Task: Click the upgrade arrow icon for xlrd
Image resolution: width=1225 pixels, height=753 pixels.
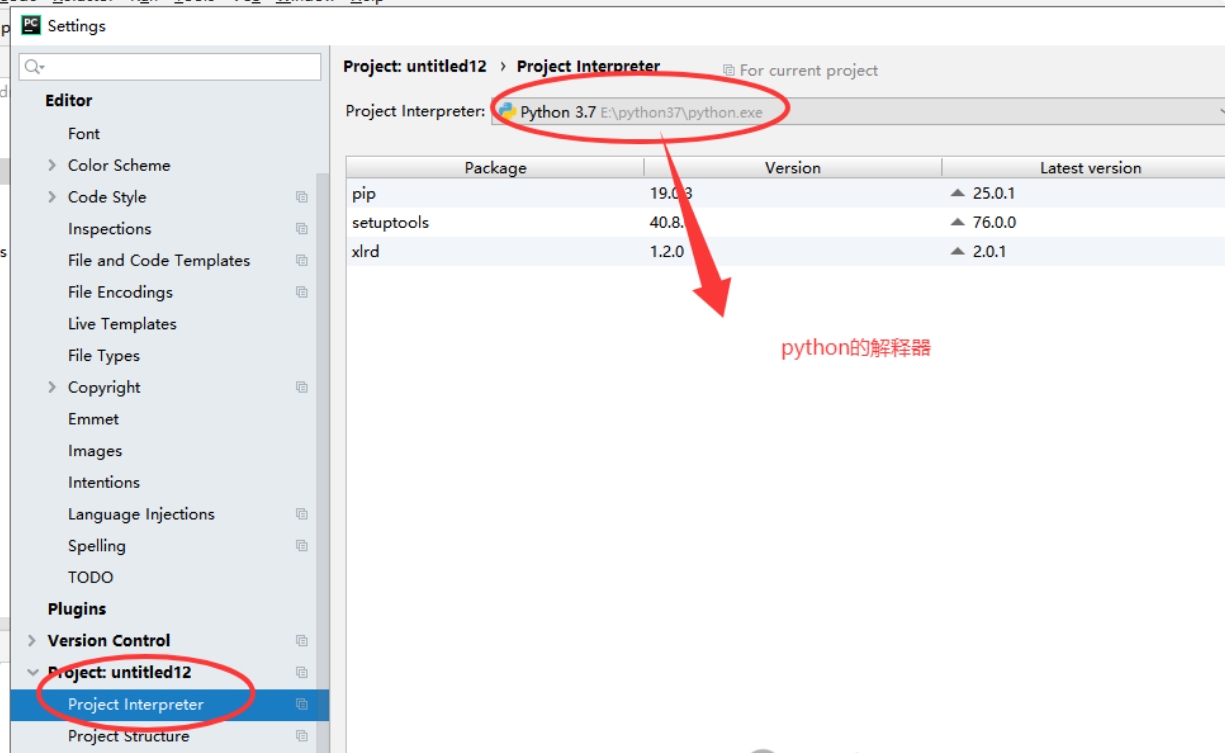Action: (958, 251)
